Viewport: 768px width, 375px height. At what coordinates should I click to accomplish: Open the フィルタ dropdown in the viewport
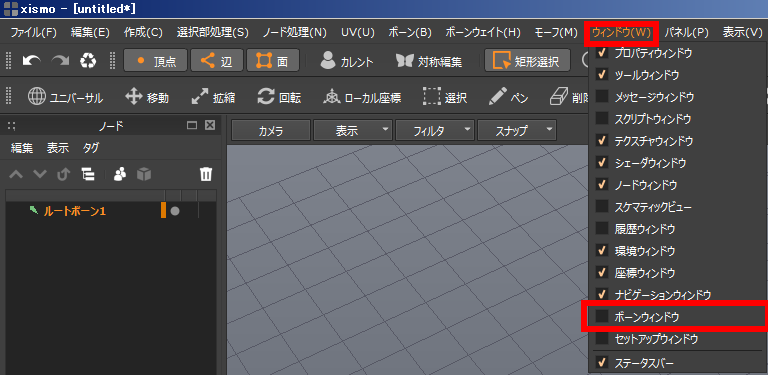[x=435, y=131]
